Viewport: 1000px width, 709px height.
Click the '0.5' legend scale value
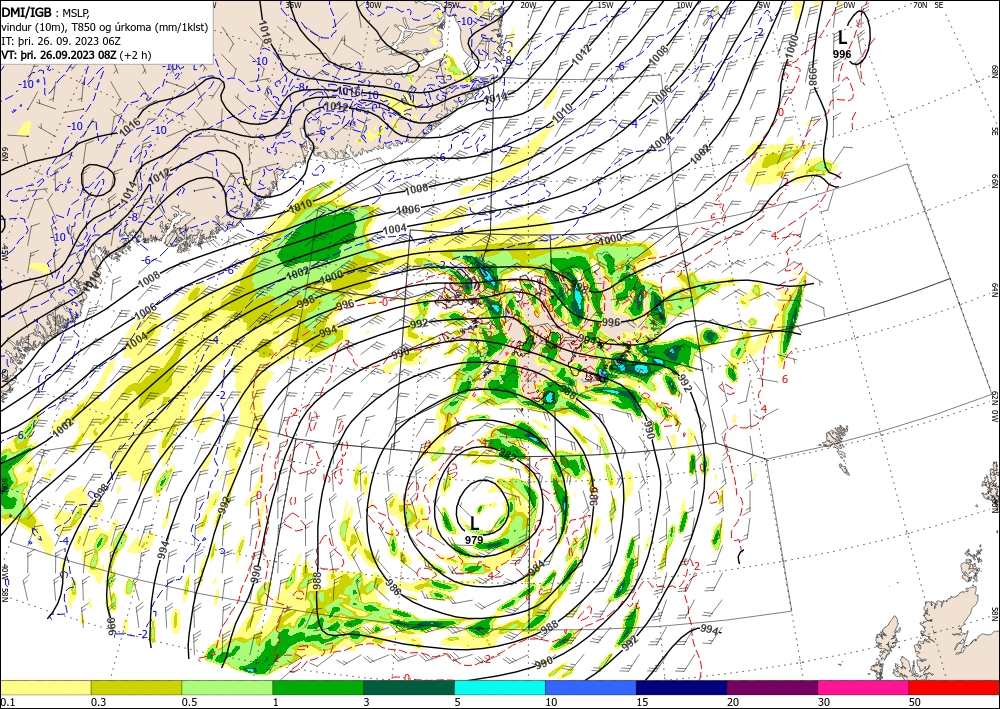click(189, 702)
